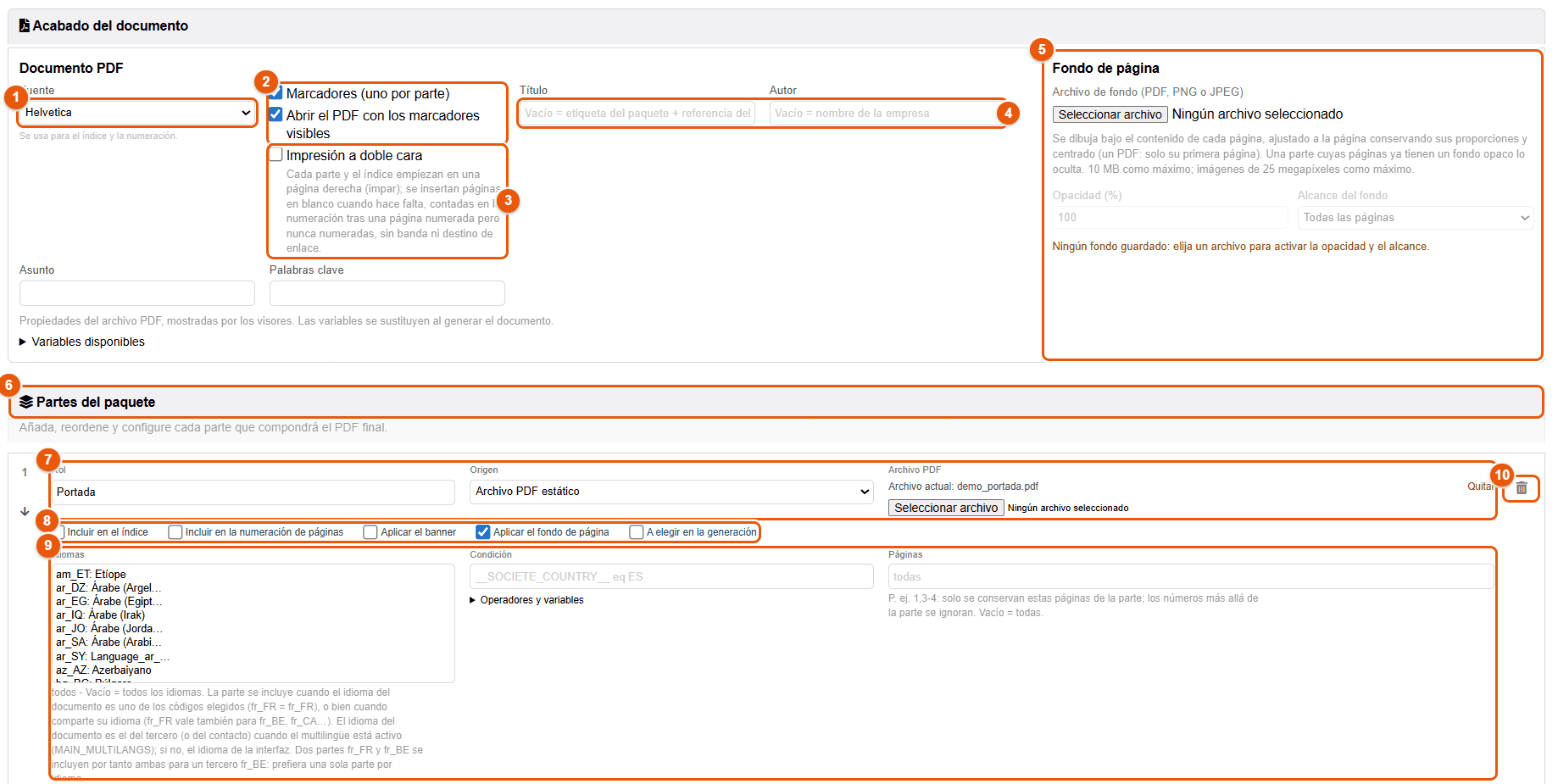Expand Variables disponibles

click(82, 342)
